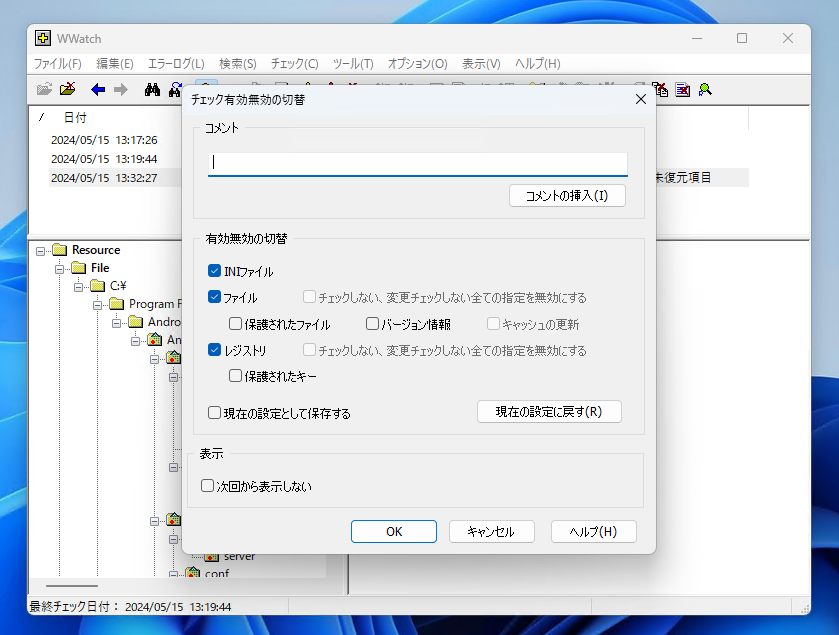
Task: Click the registry search magnifier icon
Action: (704, 89)
